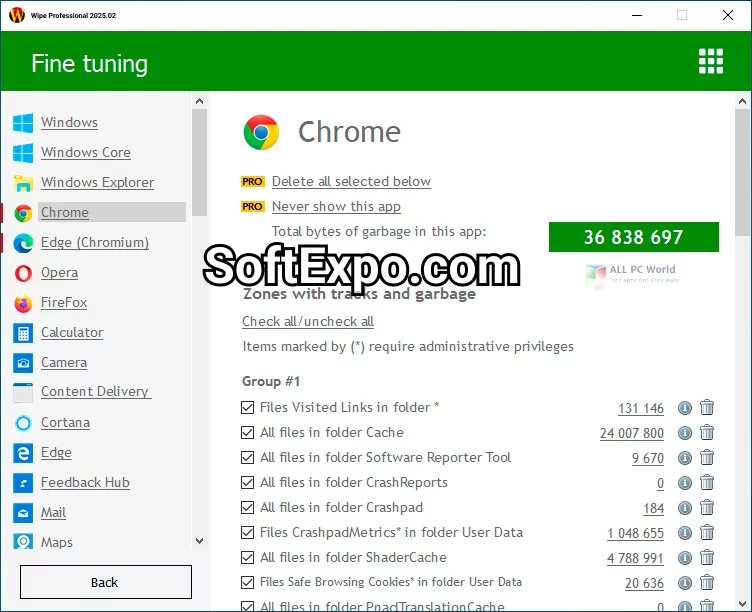Click the Edge (Chromium) icon
The width and height of the screenshot is (752, 612).
tap(23, 243)
